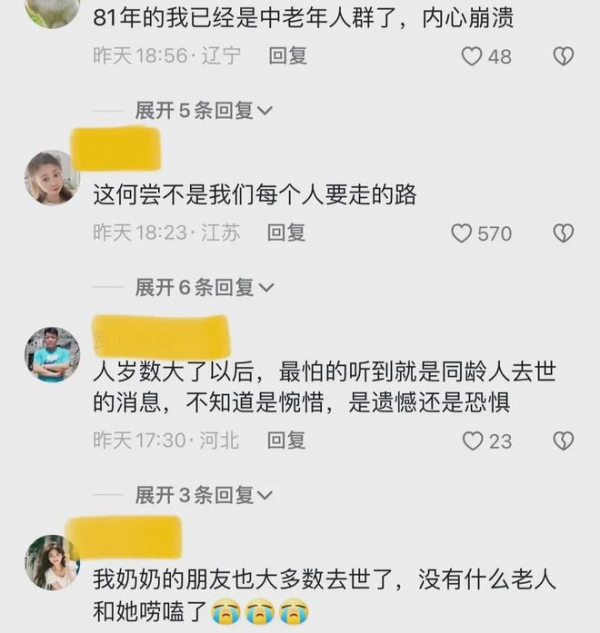Like the 江苏 comment with 570 likes
The image size is (600, 633).
click(x=461, y=233)
